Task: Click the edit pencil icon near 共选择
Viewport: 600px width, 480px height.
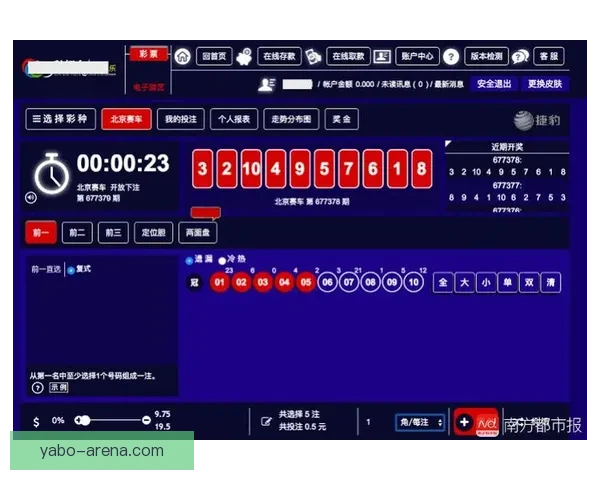Action: click(x=266, y=422)
